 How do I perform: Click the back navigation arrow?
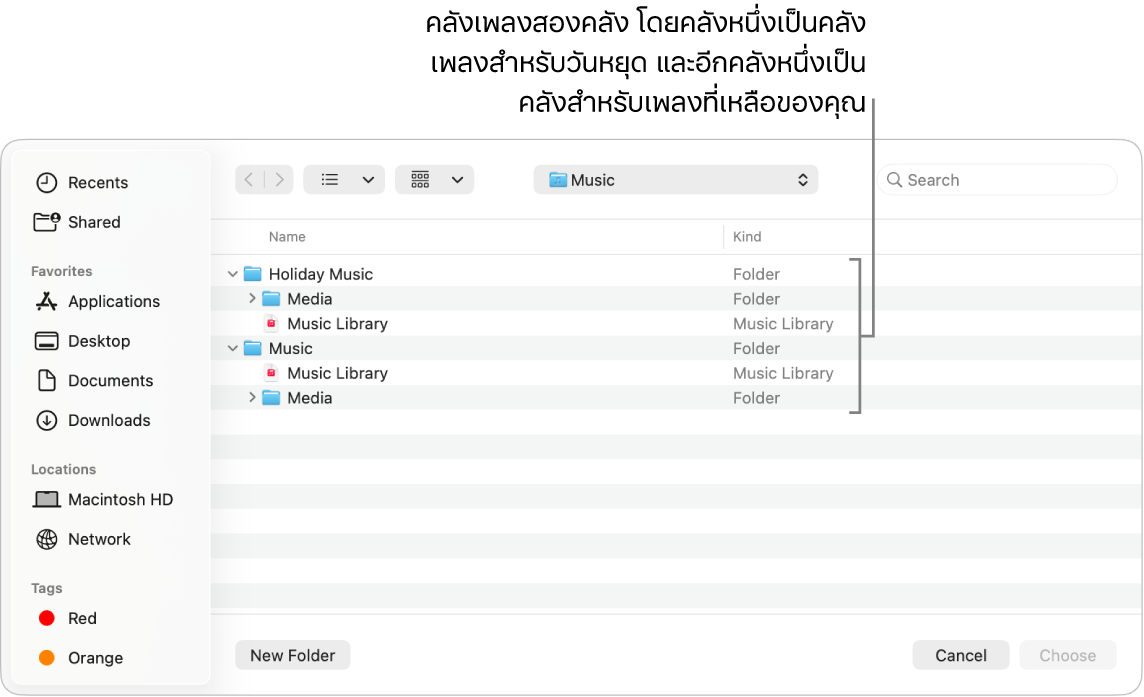[x=248, y=179]
